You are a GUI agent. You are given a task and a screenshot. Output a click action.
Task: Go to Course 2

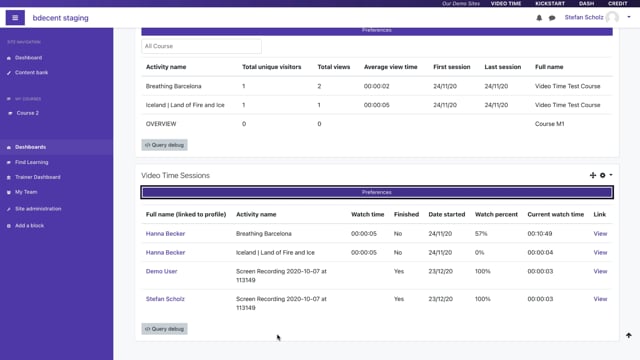pyautogui.click(x=28, y=113)
